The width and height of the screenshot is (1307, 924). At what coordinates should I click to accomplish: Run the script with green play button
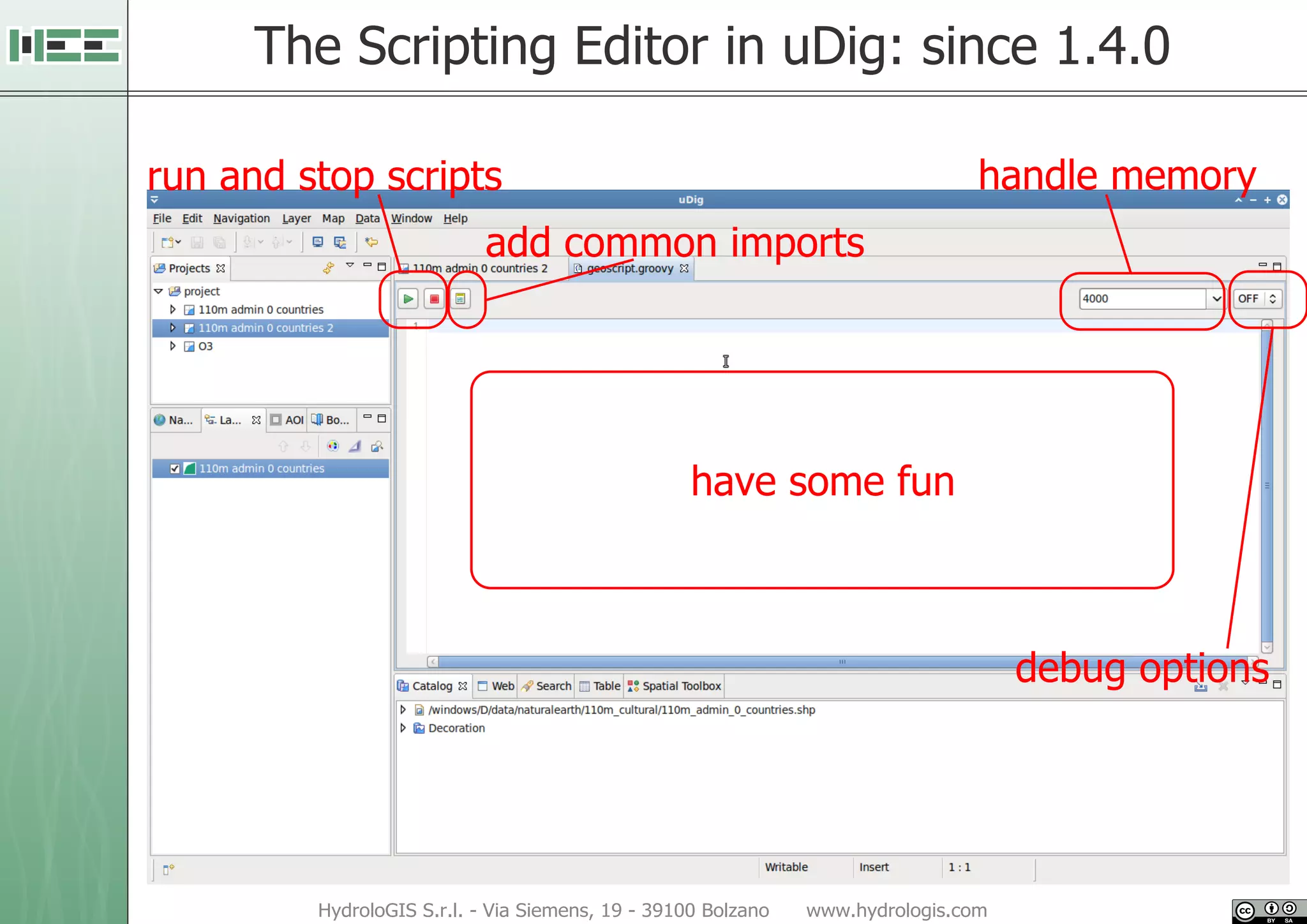tap(408, 299)
